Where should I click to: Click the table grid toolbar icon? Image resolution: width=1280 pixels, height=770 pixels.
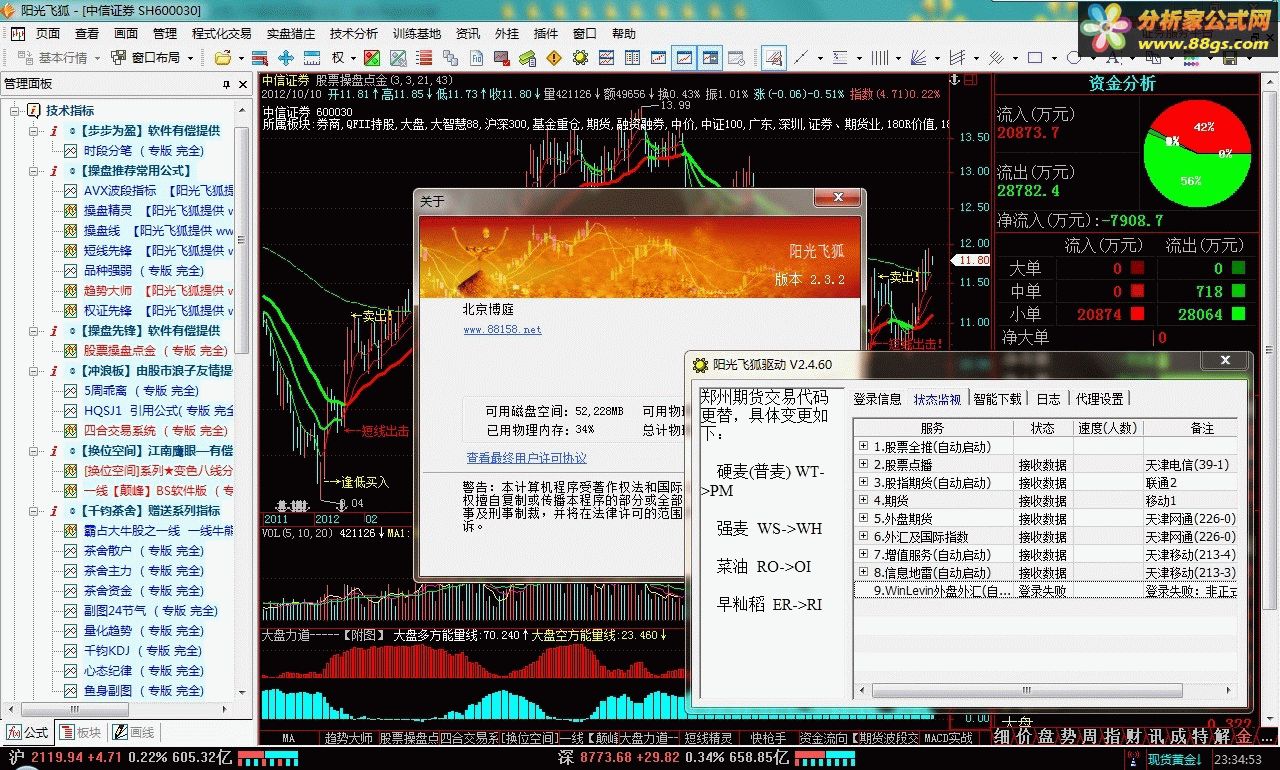pyautogui.click(x=632, y=58)
